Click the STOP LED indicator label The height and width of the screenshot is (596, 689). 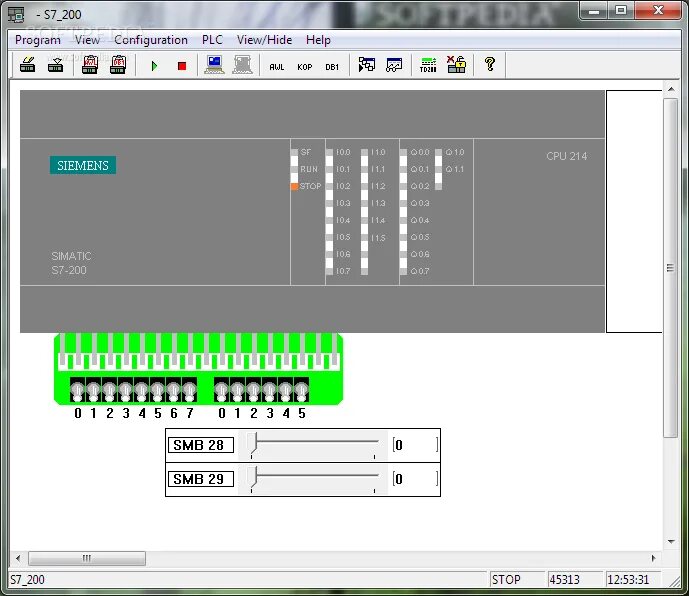pyautogui.click(x=310, y=186)
